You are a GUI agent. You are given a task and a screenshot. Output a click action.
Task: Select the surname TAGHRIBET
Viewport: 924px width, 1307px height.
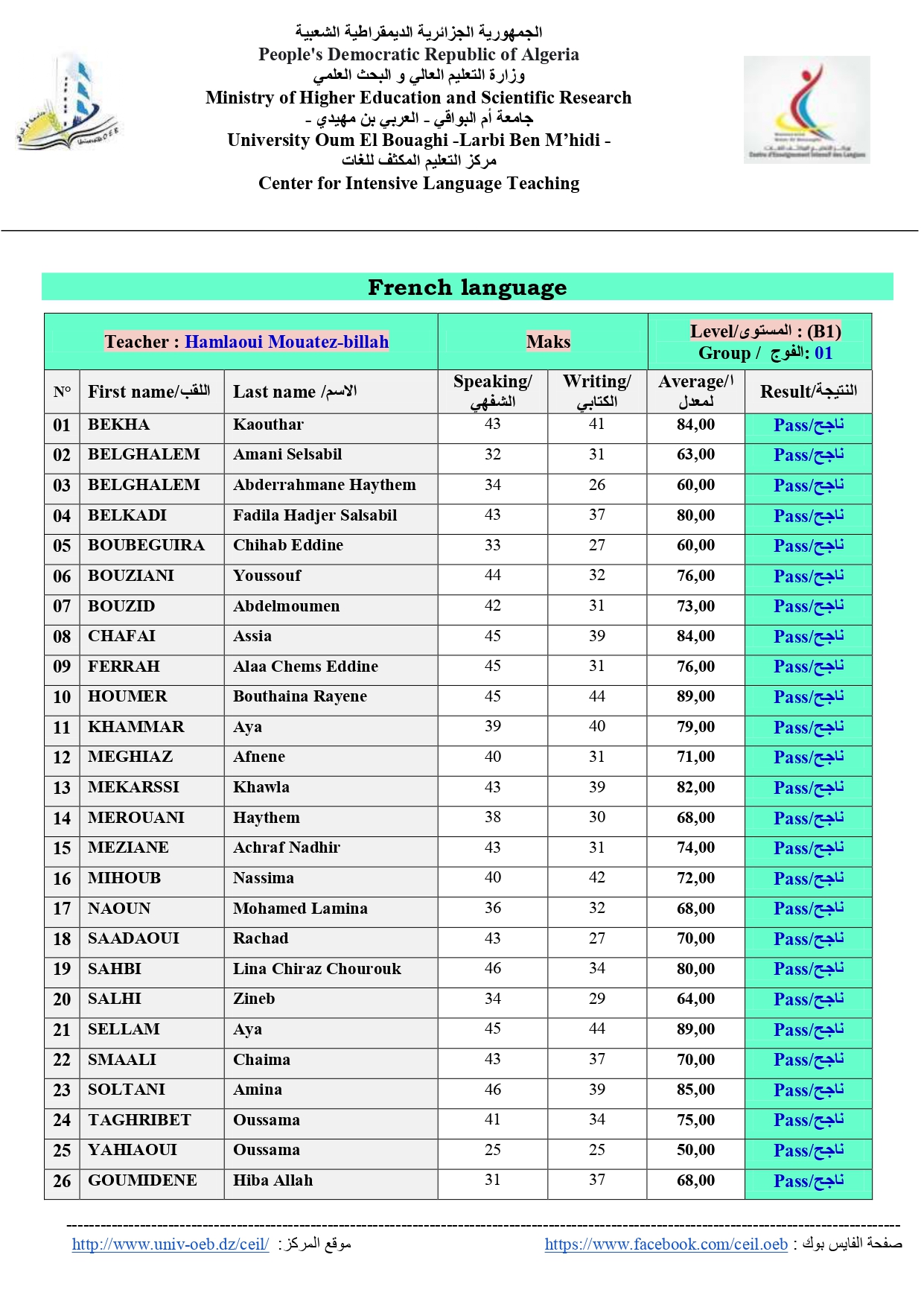click(x=139, y=1120)
